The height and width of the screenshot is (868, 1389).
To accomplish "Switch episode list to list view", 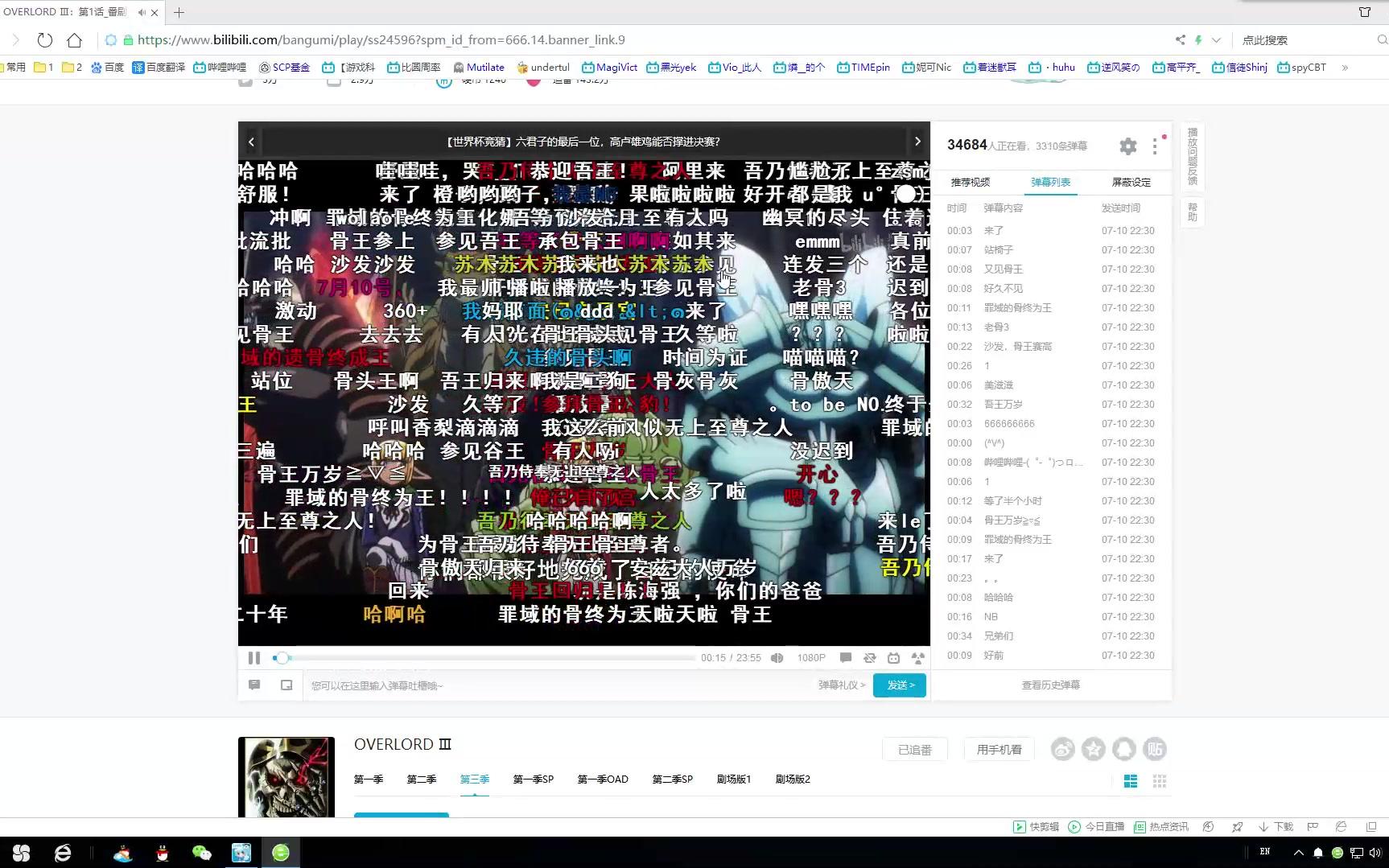I will tap(1131, 781).
